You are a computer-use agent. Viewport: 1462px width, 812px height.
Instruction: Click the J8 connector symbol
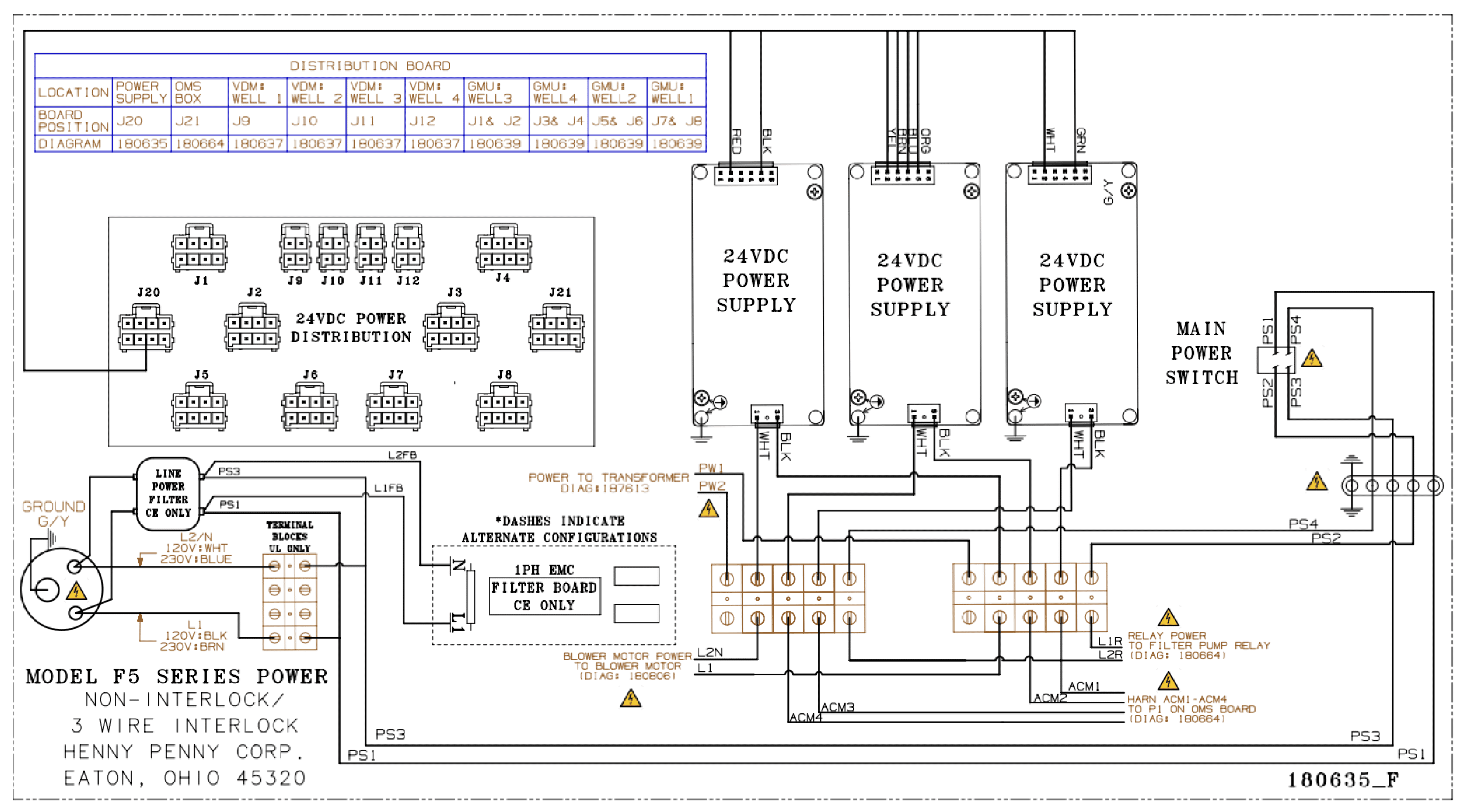click(x=504, y=406)
